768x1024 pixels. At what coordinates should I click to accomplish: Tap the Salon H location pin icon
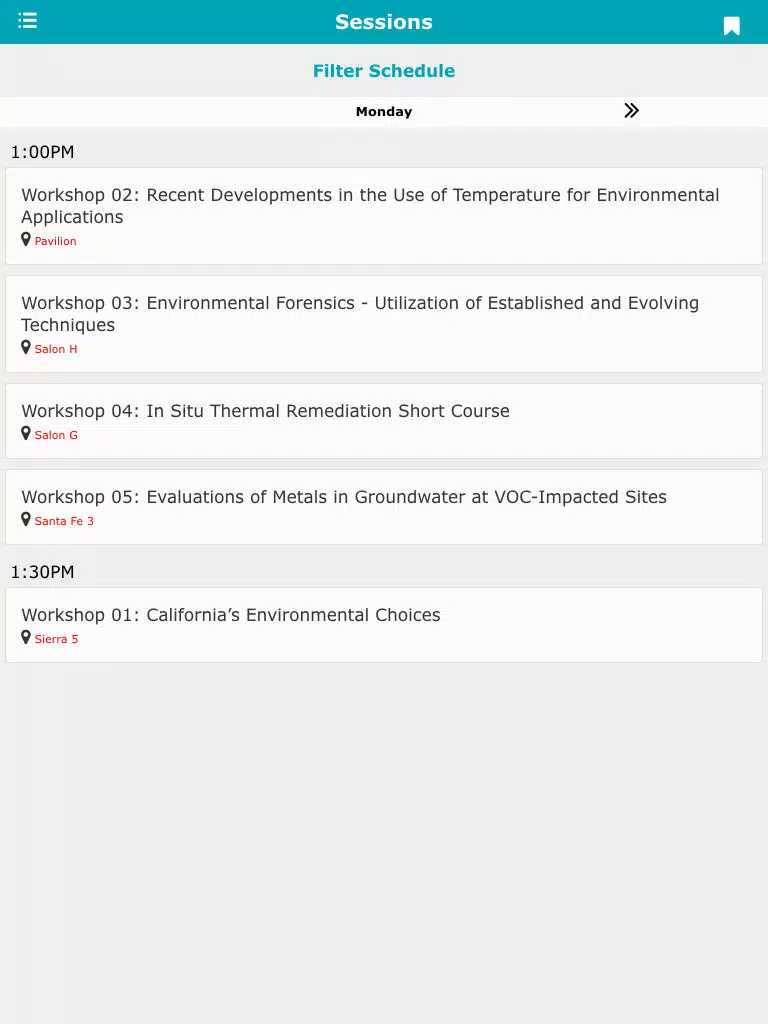[x=25, y=347]
